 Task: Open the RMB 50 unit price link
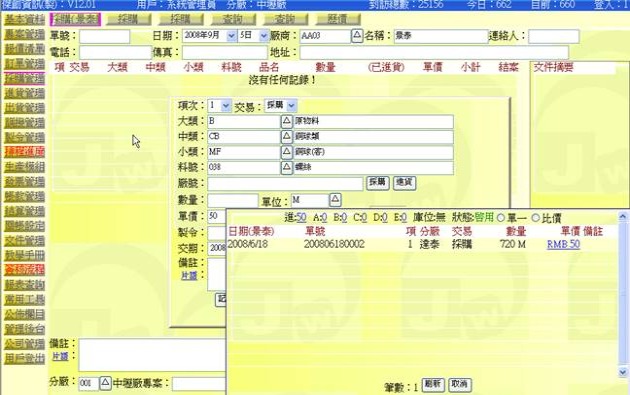(563, 244)
